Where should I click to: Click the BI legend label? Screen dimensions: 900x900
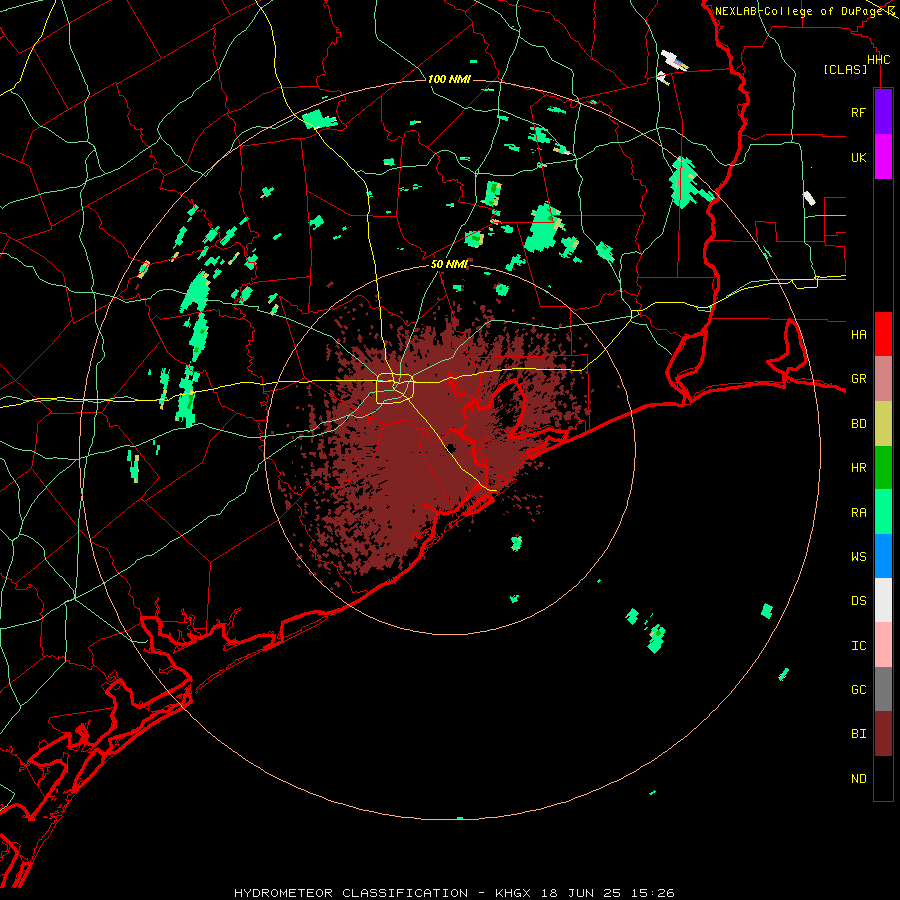click(859, 734)
